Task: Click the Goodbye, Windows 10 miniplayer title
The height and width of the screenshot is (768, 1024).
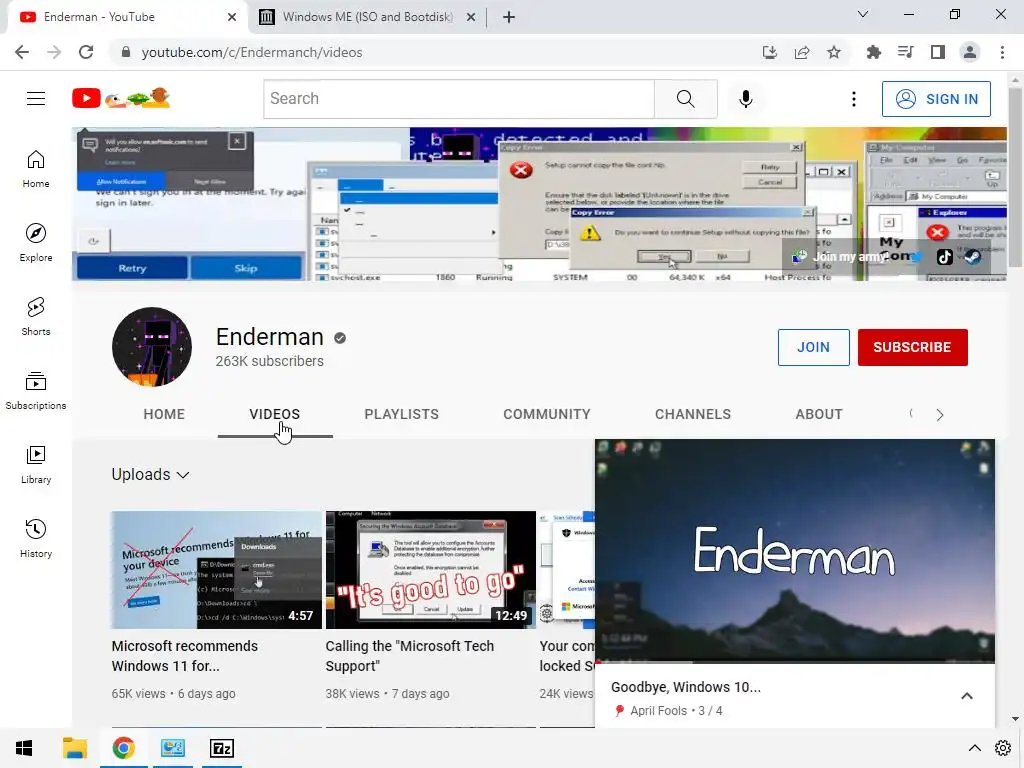Action: click(x=686, y=687)
